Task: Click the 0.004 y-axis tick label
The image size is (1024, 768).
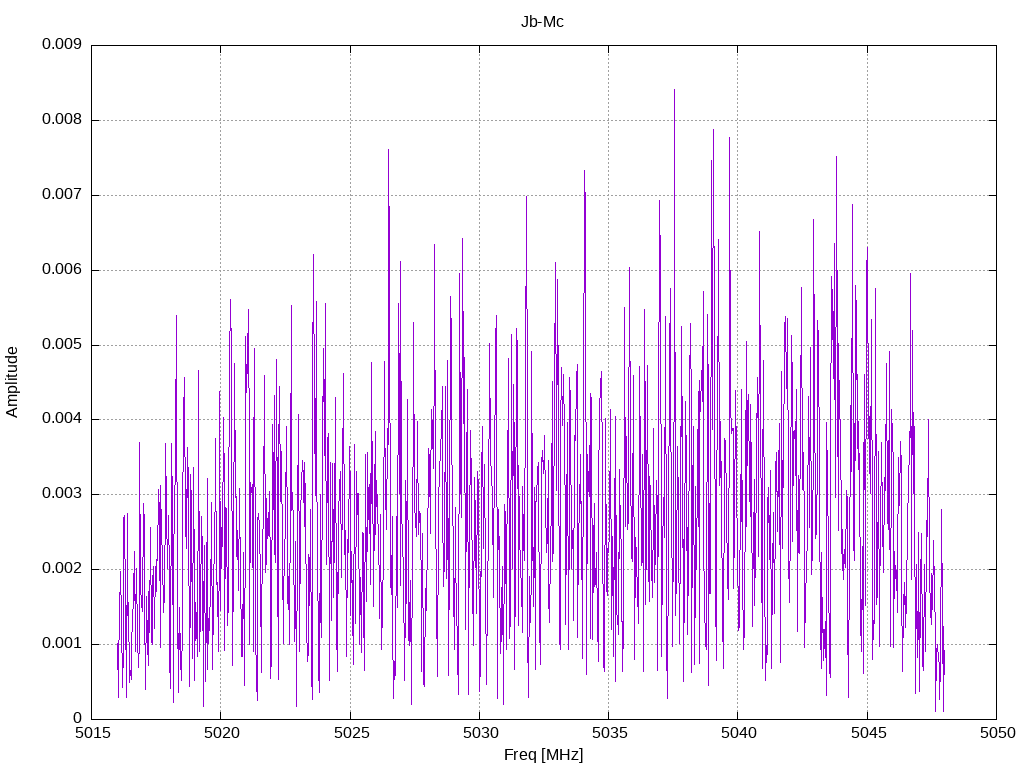Action: click(62, 419)
